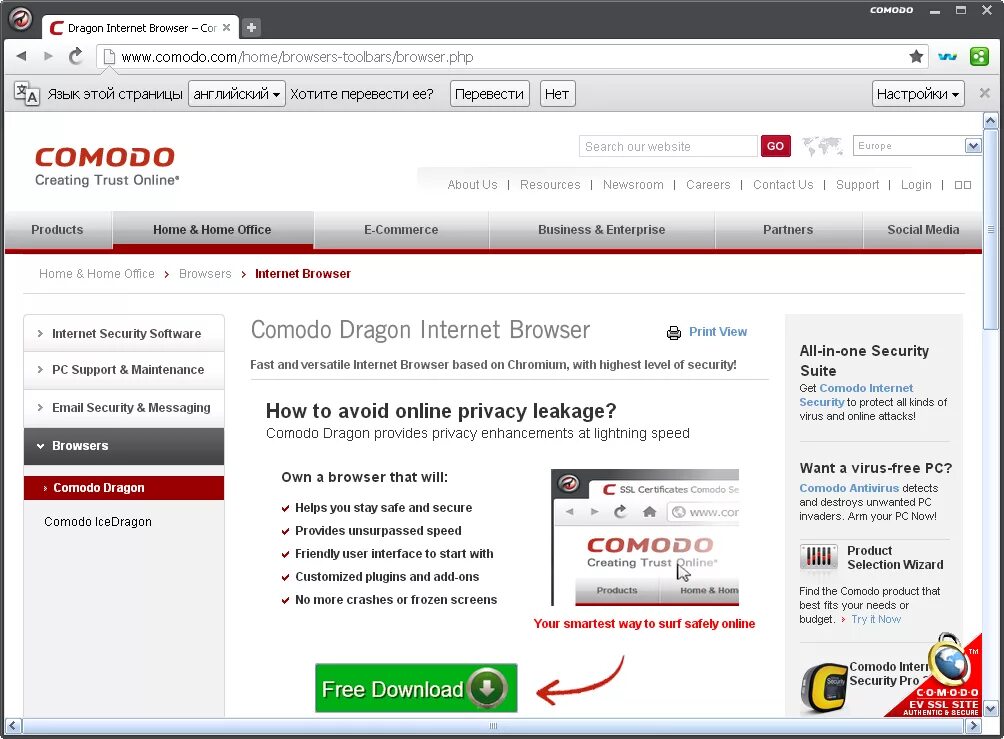Expand Email Security & Messaging sidebar section
This screenshot has width=1004, height=739.
click(x=124, y=407)
